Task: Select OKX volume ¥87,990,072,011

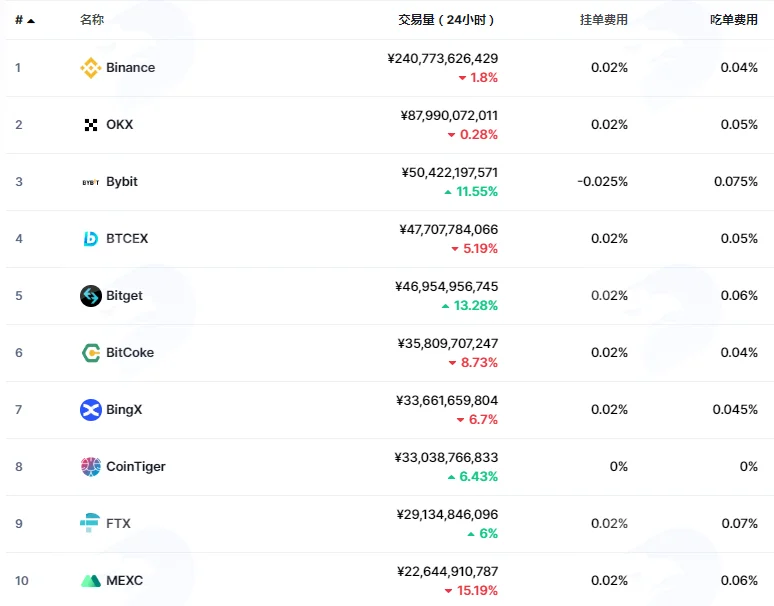Action: [449, 115]
